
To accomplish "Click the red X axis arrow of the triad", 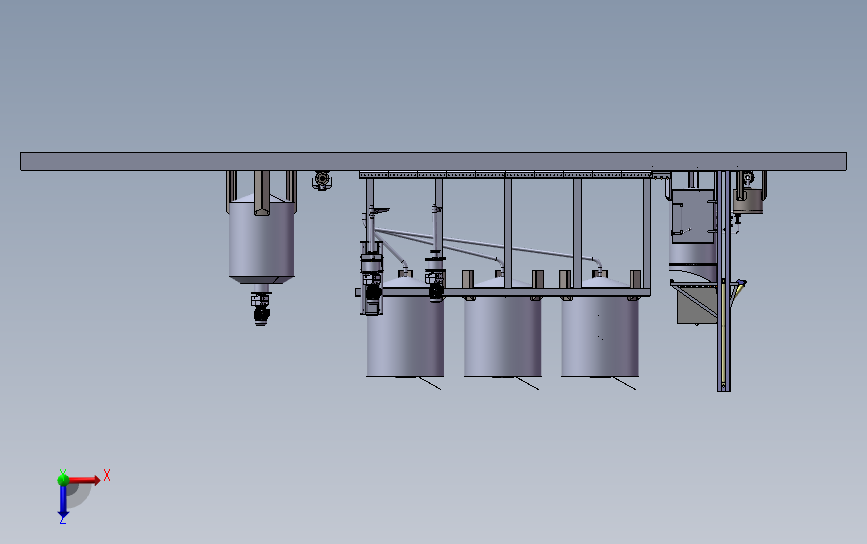I will [84, 480].
